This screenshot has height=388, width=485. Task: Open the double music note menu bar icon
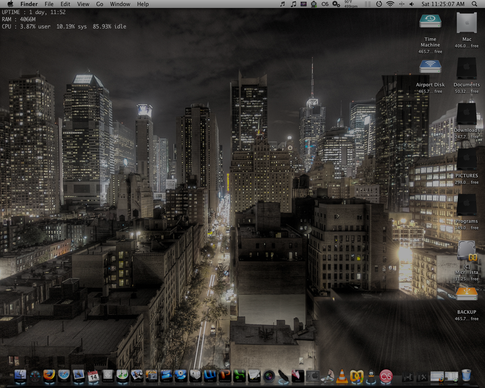[x=293, y=4]
